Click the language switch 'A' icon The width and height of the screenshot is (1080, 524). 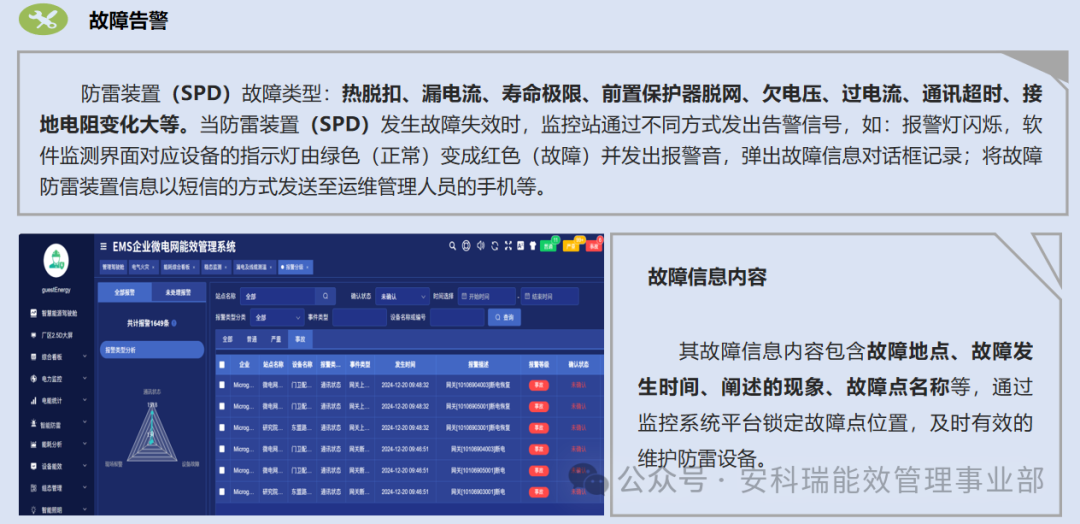click(521, 245)
